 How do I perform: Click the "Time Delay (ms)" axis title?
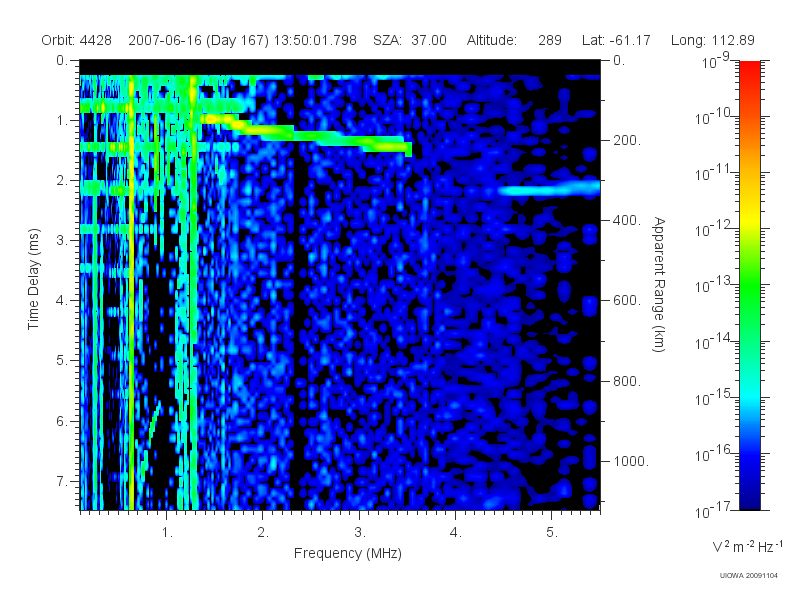click(33, 279)
